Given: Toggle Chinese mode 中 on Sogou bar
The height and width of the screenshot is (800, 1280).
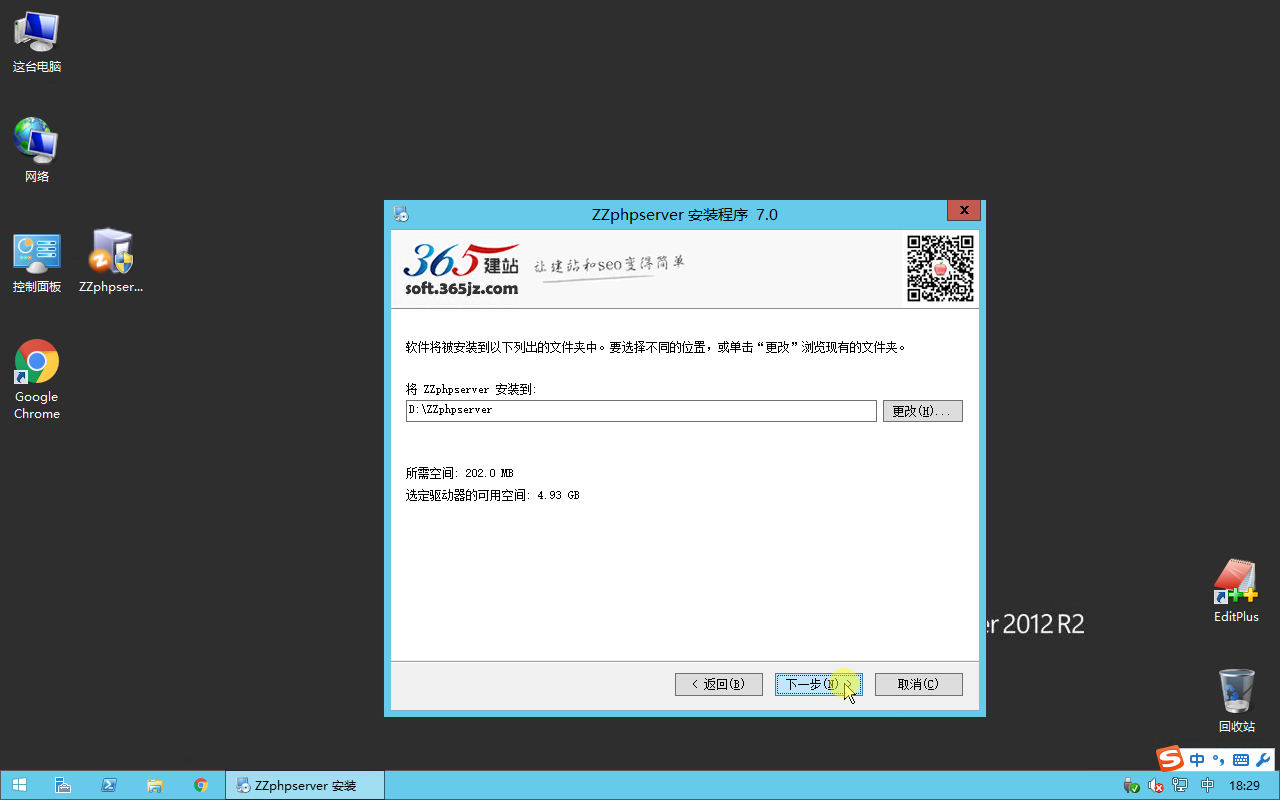Looking at the screenshot, I should pyautogui.click(x=1196, y=760).
